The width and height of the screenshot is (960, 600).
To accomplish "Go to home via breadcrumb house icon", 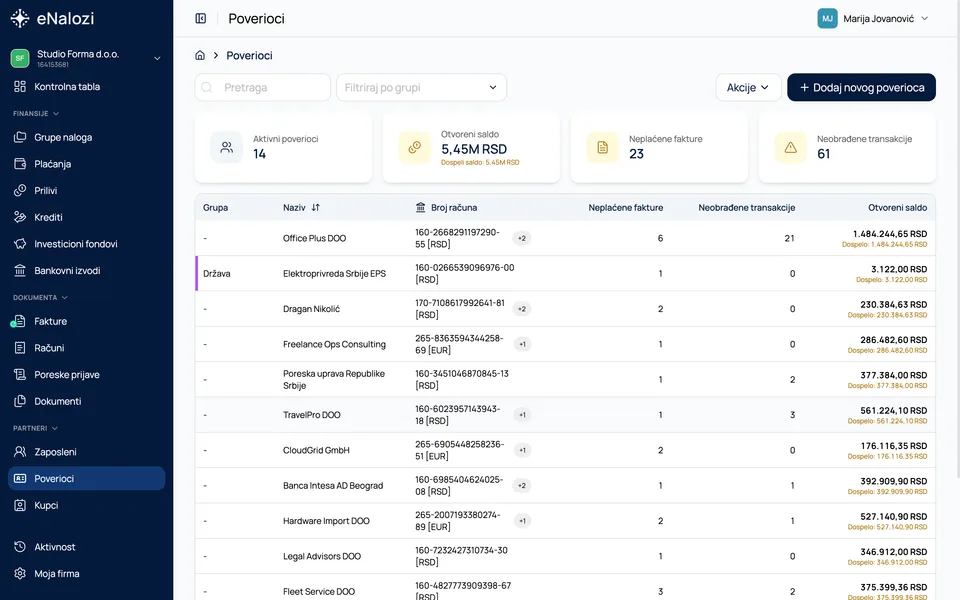I will [200, 55].
